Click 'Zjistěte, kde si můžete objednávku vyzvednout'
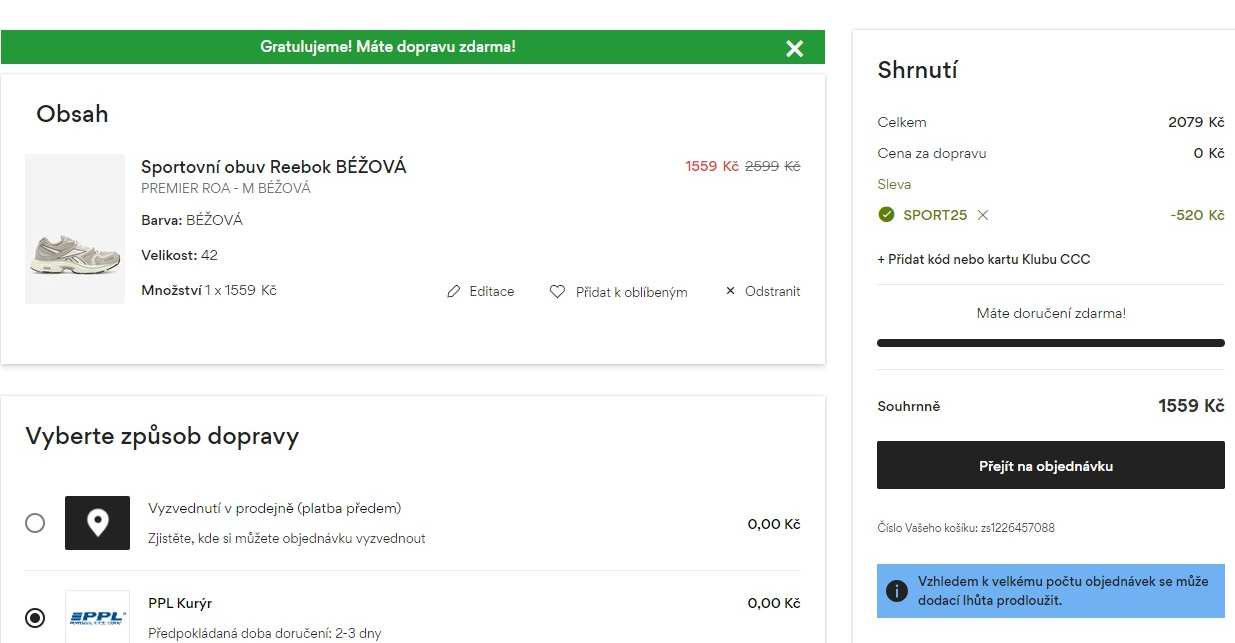1235x643 pixels. (x=287, y=538)
